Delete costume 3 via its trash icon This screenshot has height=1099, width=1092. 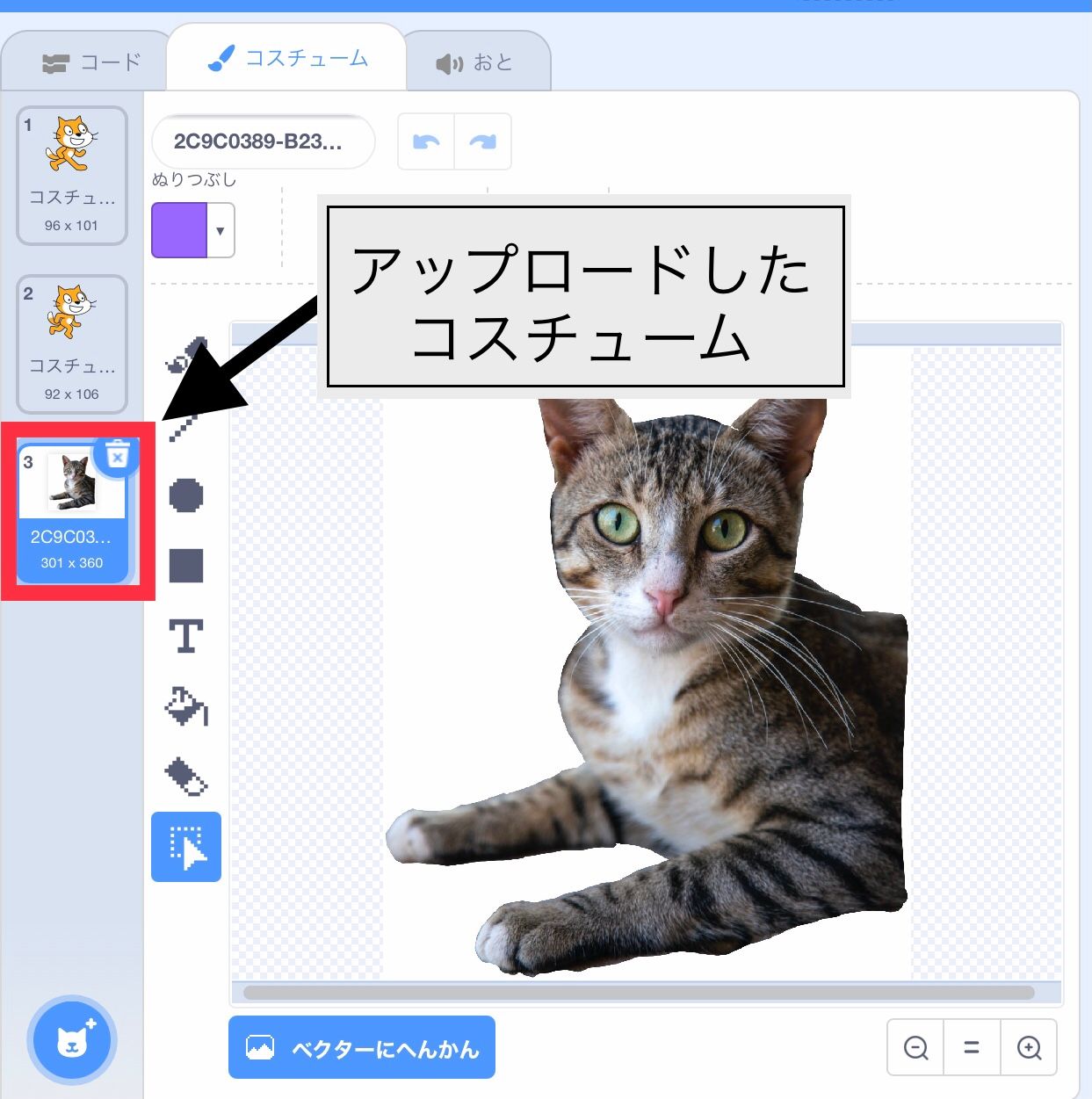(x=117, y=456)
